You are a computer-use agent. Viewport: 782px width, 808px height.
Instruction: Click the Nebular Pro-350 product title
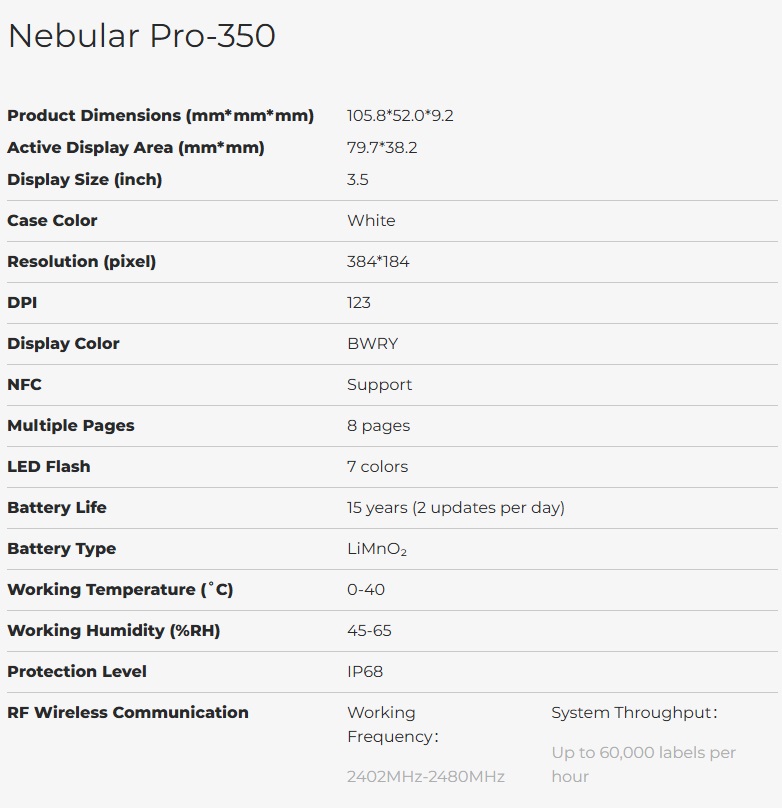pyautogui.click(x=141, y=36)
